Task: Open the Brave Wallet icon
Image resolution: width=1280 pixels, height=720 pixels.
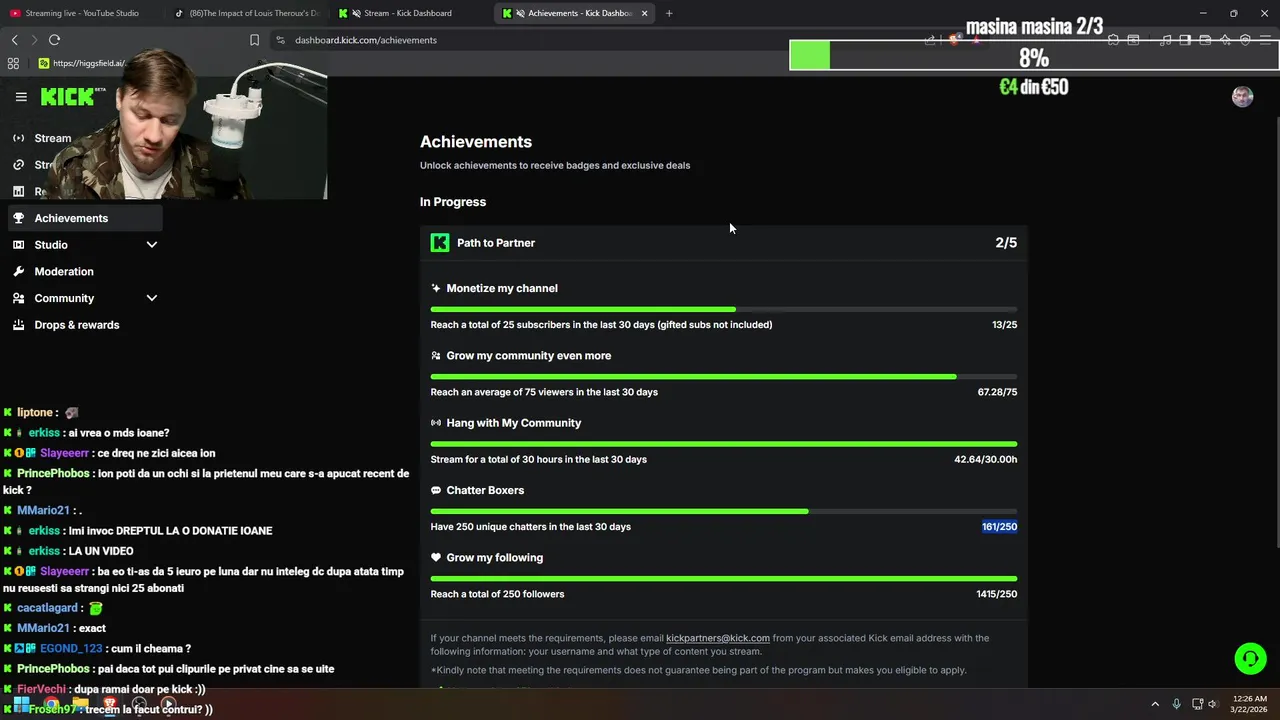Action: [1205, 40]
